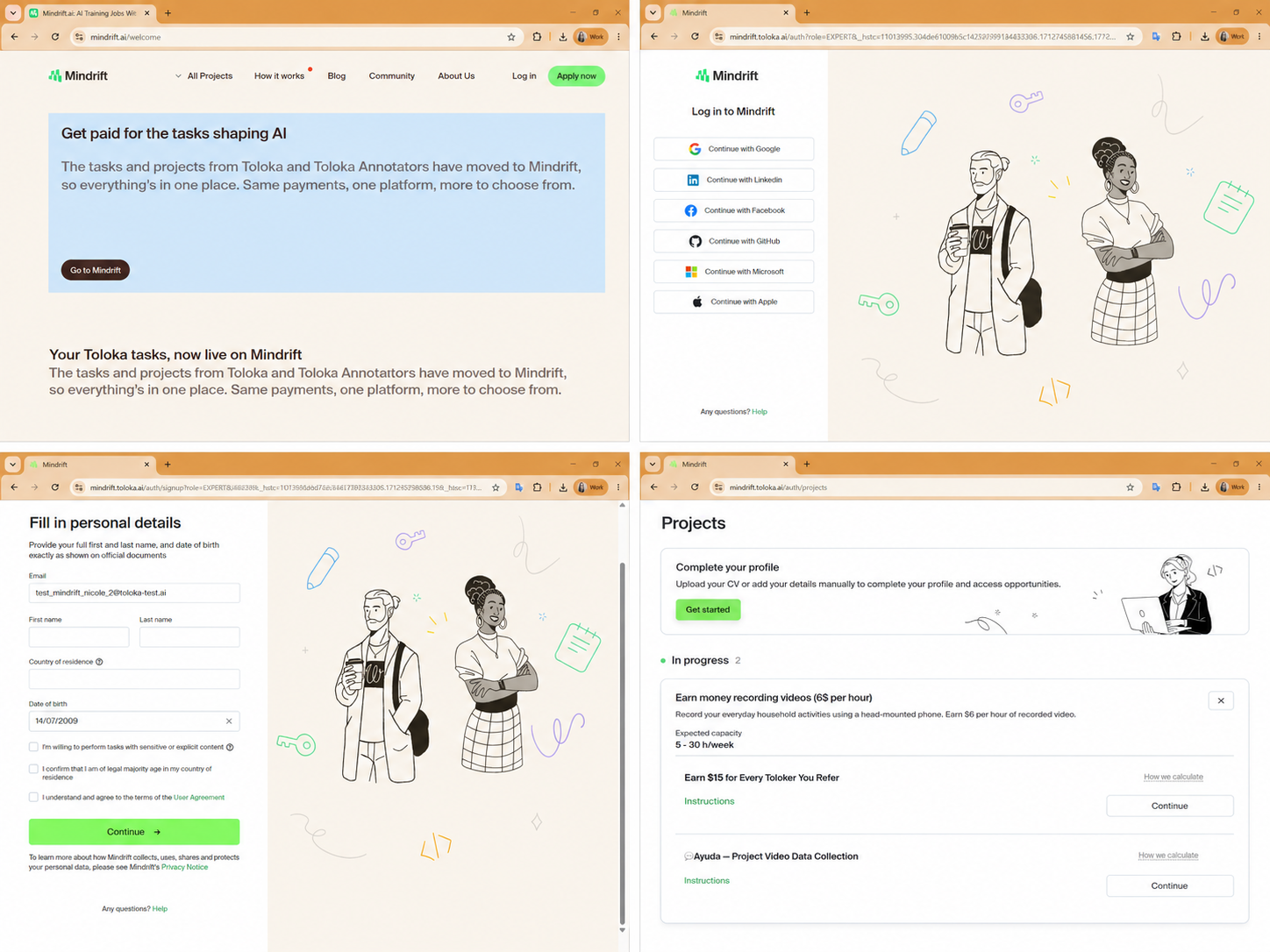Open extensions in the personal details window
The width and height of the screenshot is (1270, 952).
[x=537, y=487]
